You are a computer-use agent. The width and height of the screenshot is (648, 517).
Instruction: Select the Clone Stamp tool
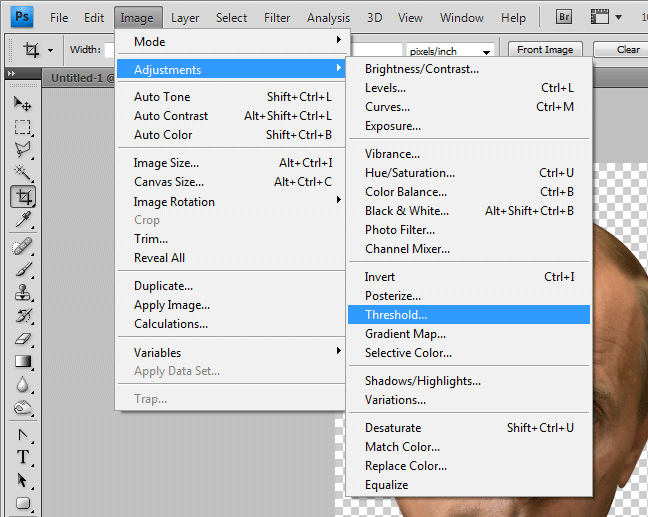click(23, 293)
